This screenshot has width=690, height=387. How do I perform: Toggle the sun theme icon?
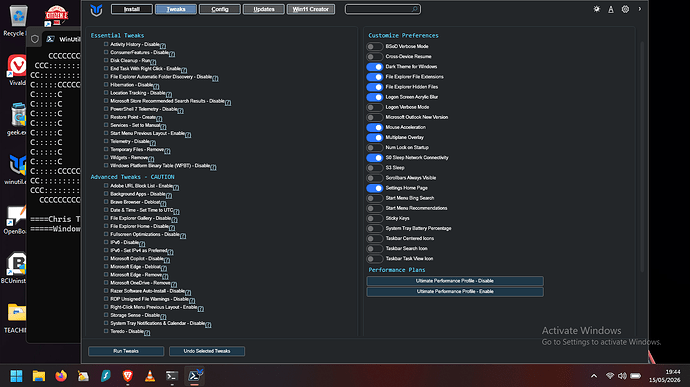tap(596, 9)
